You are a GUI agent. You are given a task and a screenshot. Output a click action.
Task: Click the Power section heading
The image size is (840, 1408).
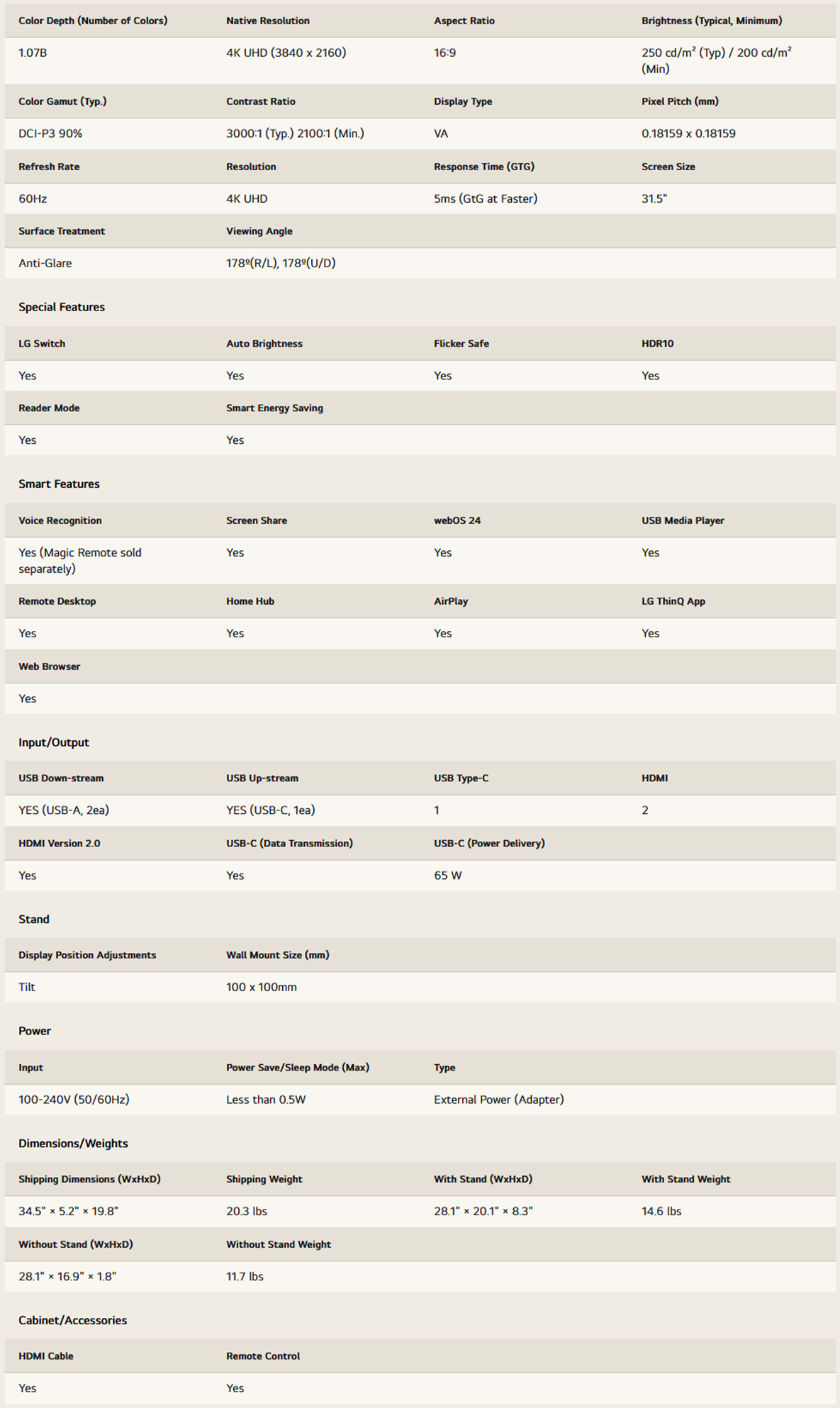tap(35, 1031)
